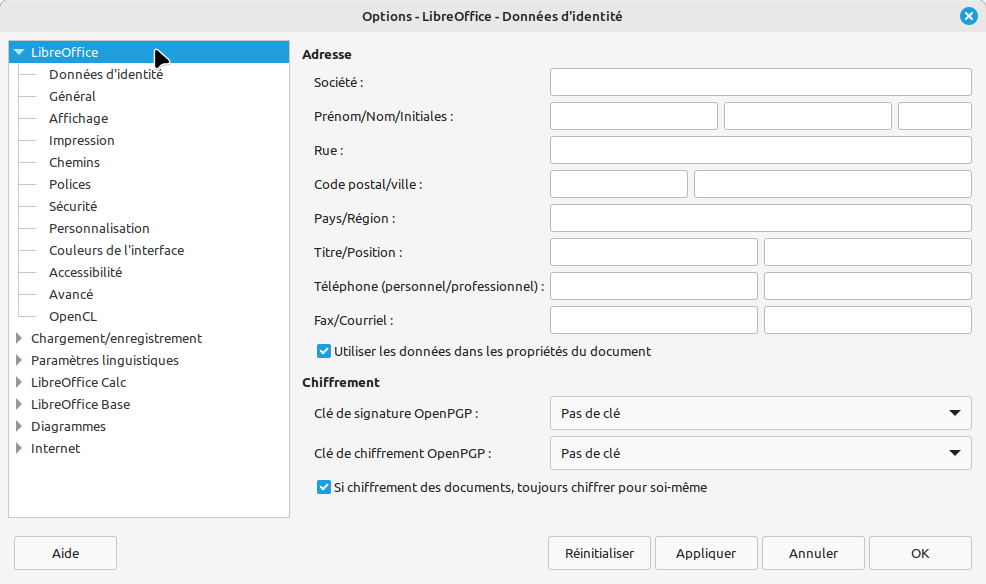Go to the Affichage settings
Image resolution: width=986 pixels, height=584 pixels.
click(x=78, y=118)
